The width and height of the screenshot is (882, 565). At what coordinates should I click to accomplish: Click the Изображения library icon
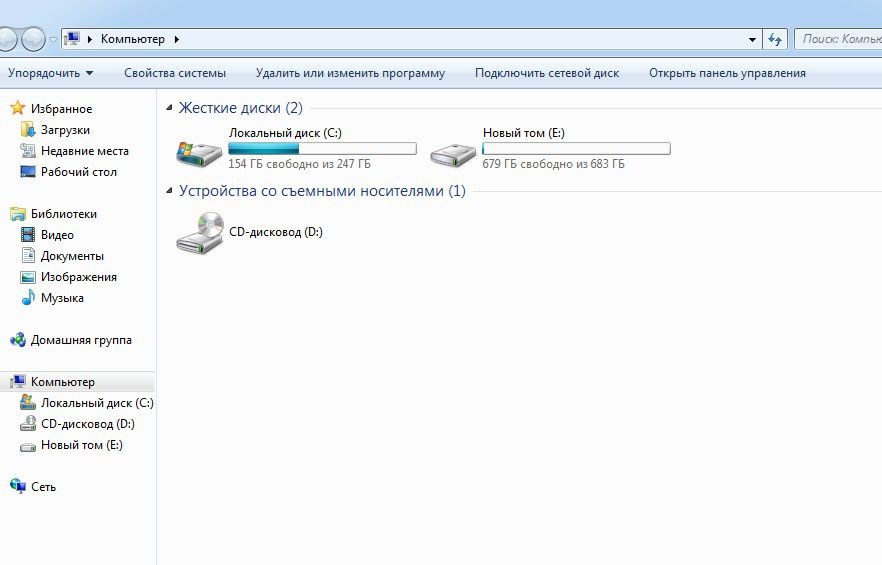tap(28, 277)
